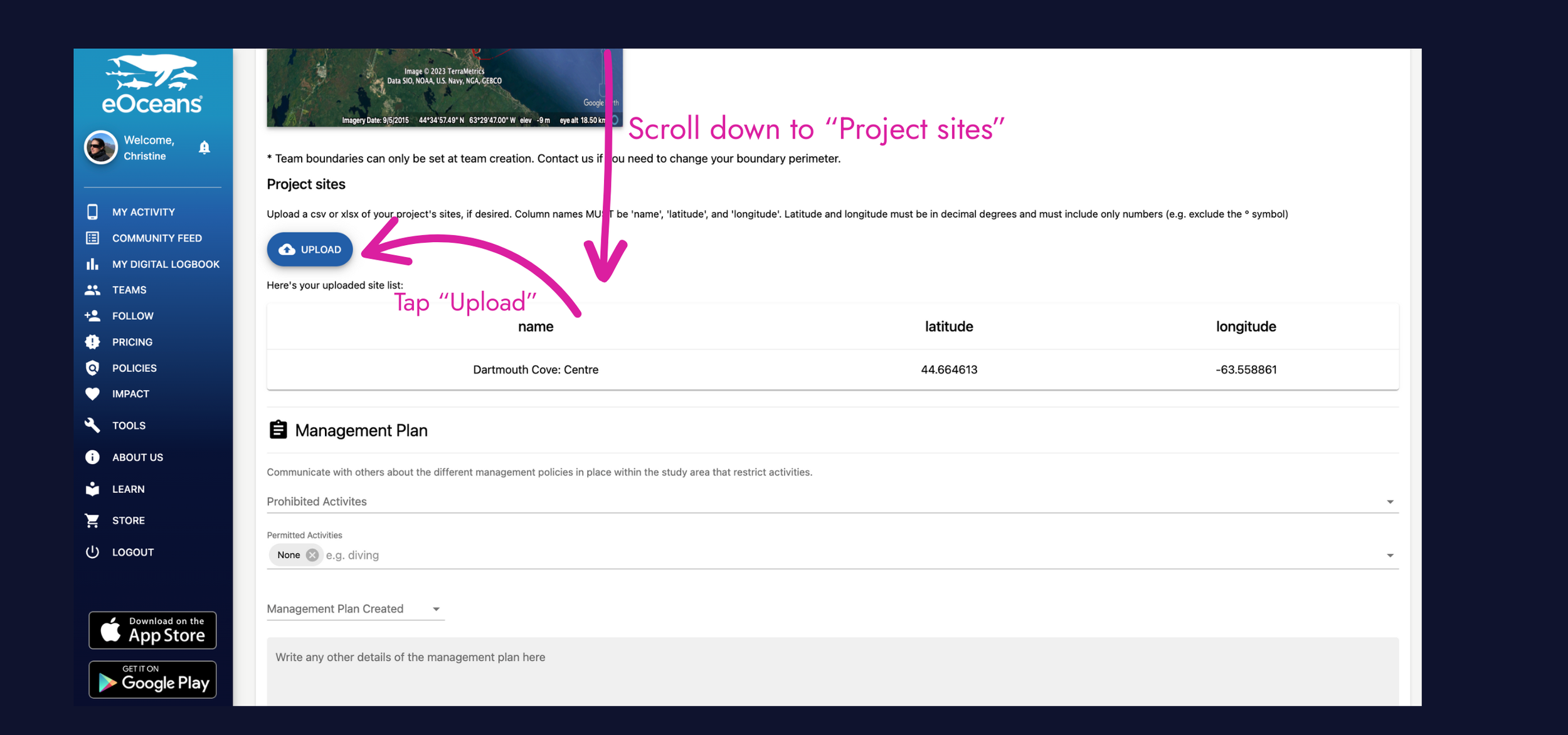
Task: Click the notification bell icon
Action: (204, 147)
